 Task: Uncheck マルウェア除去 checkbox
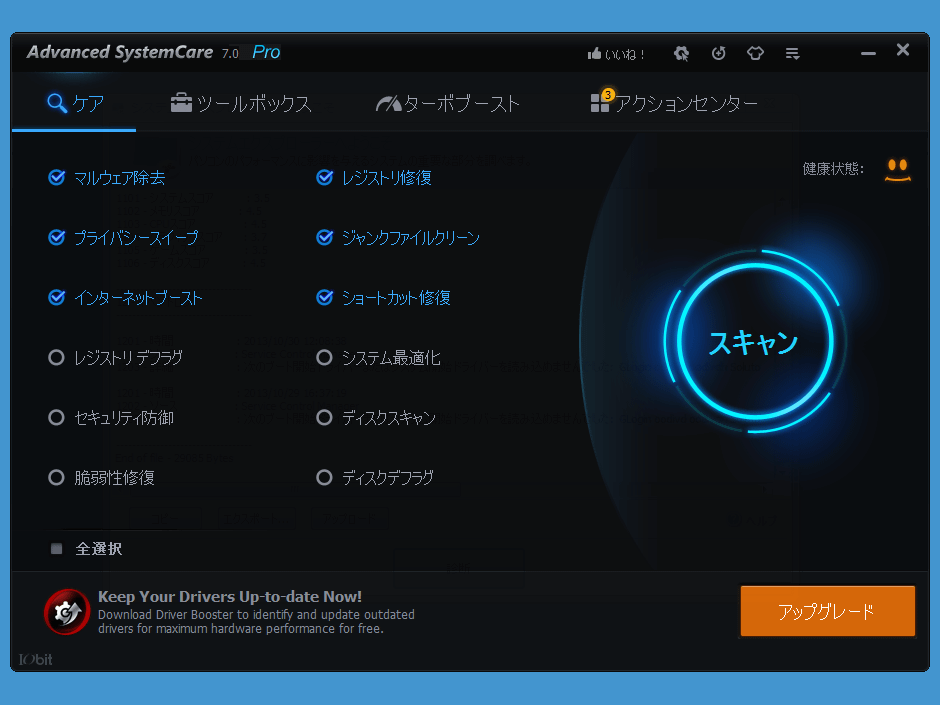(56, 177)
